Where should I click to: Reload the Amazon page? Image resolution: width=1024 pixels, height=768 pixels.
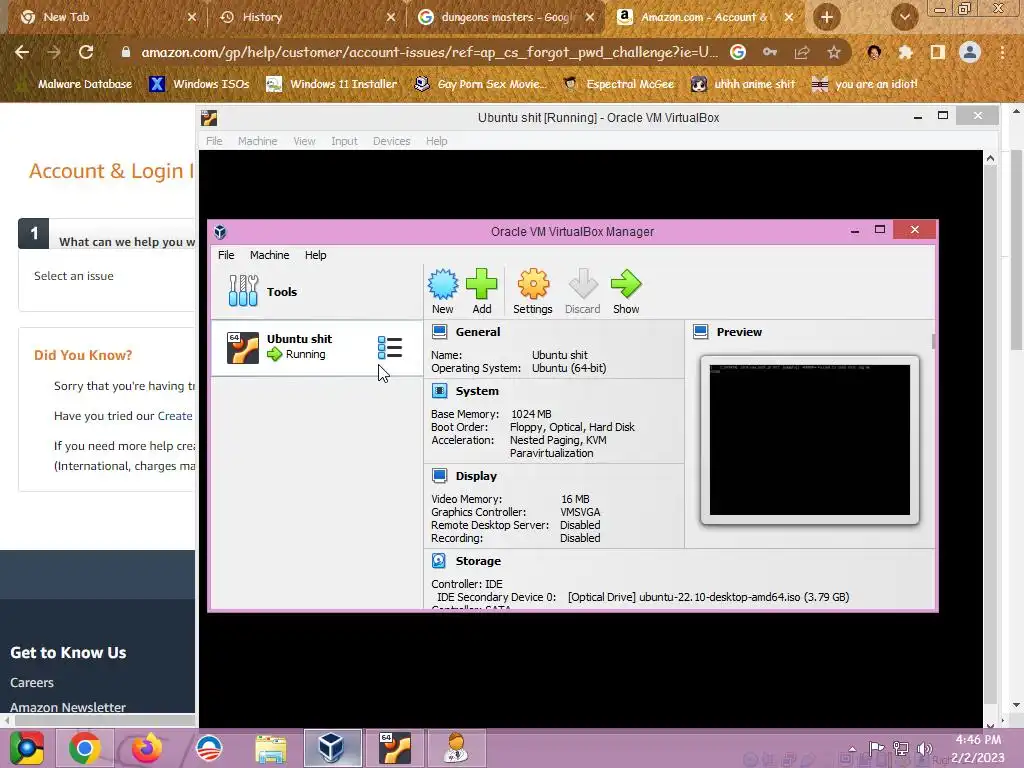click(x=86, y=52)
